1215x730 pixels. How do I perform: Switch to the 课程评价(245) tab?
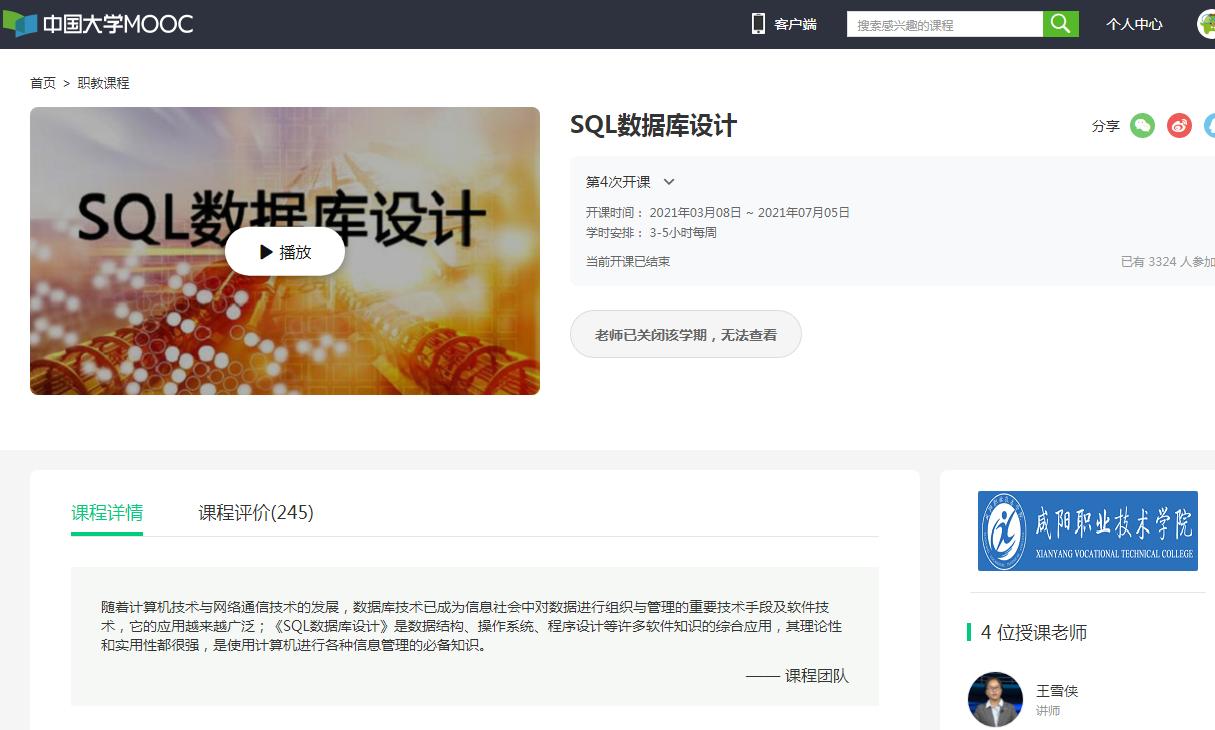tap(256, 513)
